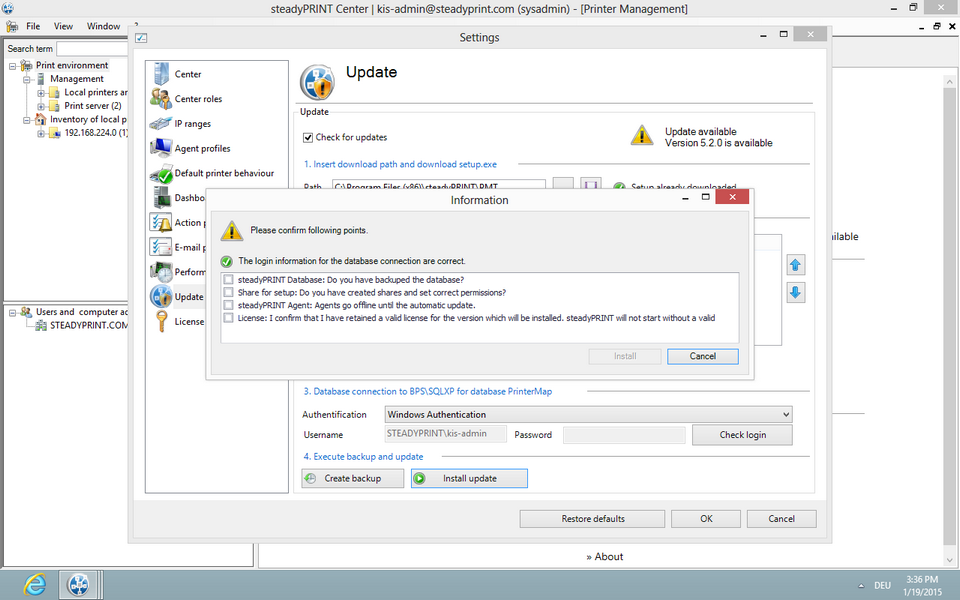This screenshot has width=960, height=600.
Task: Open the File menu
Action: [x=33, y=26]
